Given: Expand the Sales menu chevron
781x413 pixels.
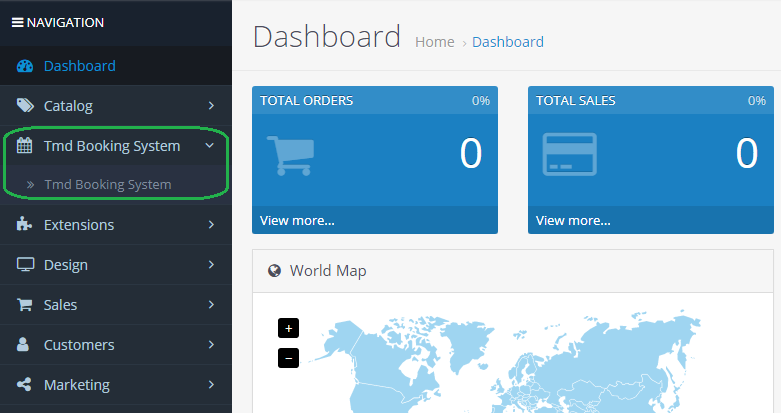Looking at the screenshot, I should click(x=211, y=304).
